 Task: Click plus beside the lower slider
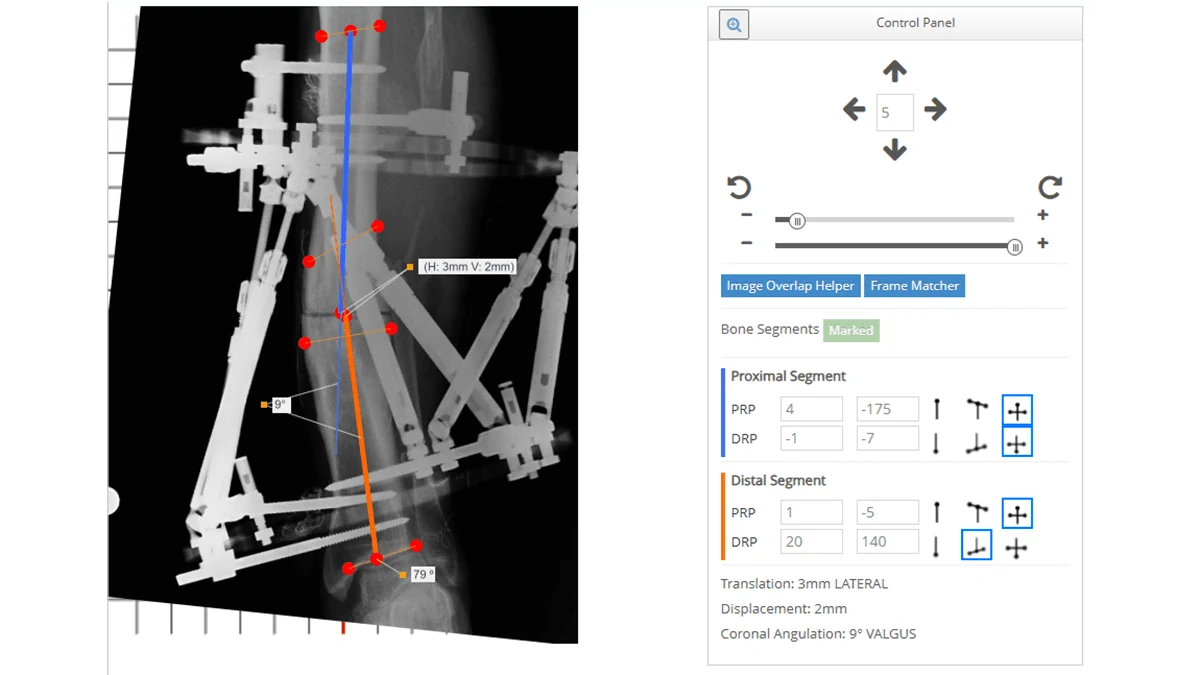point(1043,243)
